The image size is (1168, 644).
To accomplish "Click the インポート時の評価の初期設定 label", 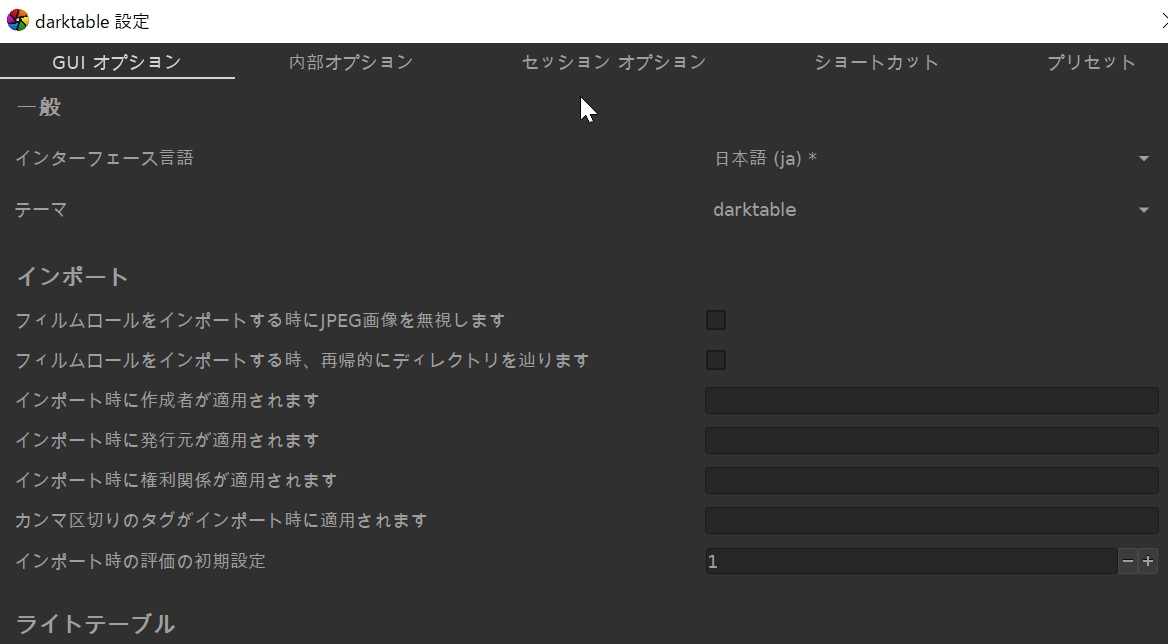I will [x=140, y=561].
